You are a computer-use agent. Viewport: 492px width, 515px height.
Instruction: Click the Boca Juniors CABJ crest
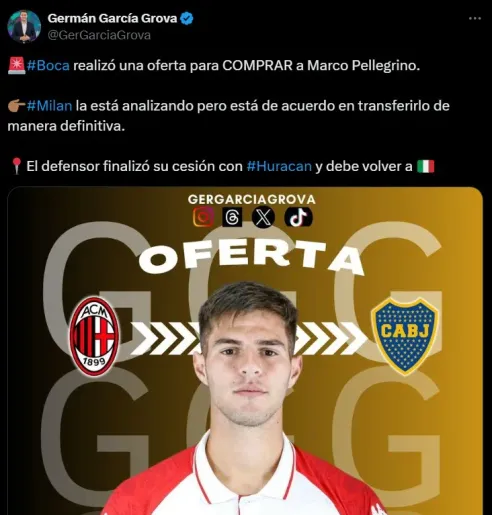tap(404, 336)
